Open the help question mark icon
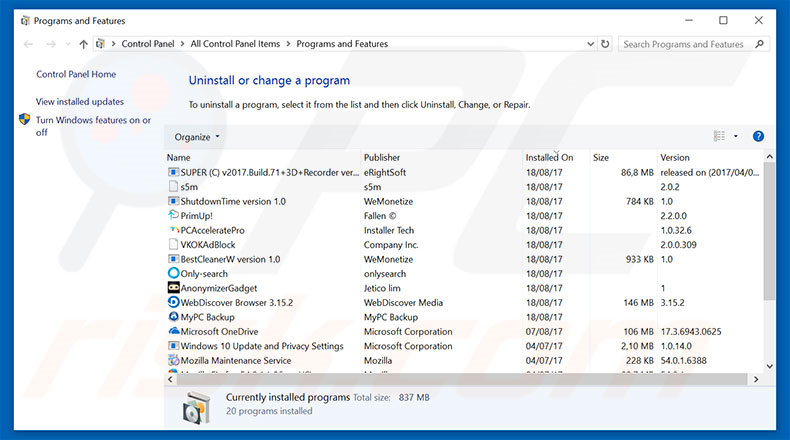Screen dimensions: 790x440 point(758,136)
